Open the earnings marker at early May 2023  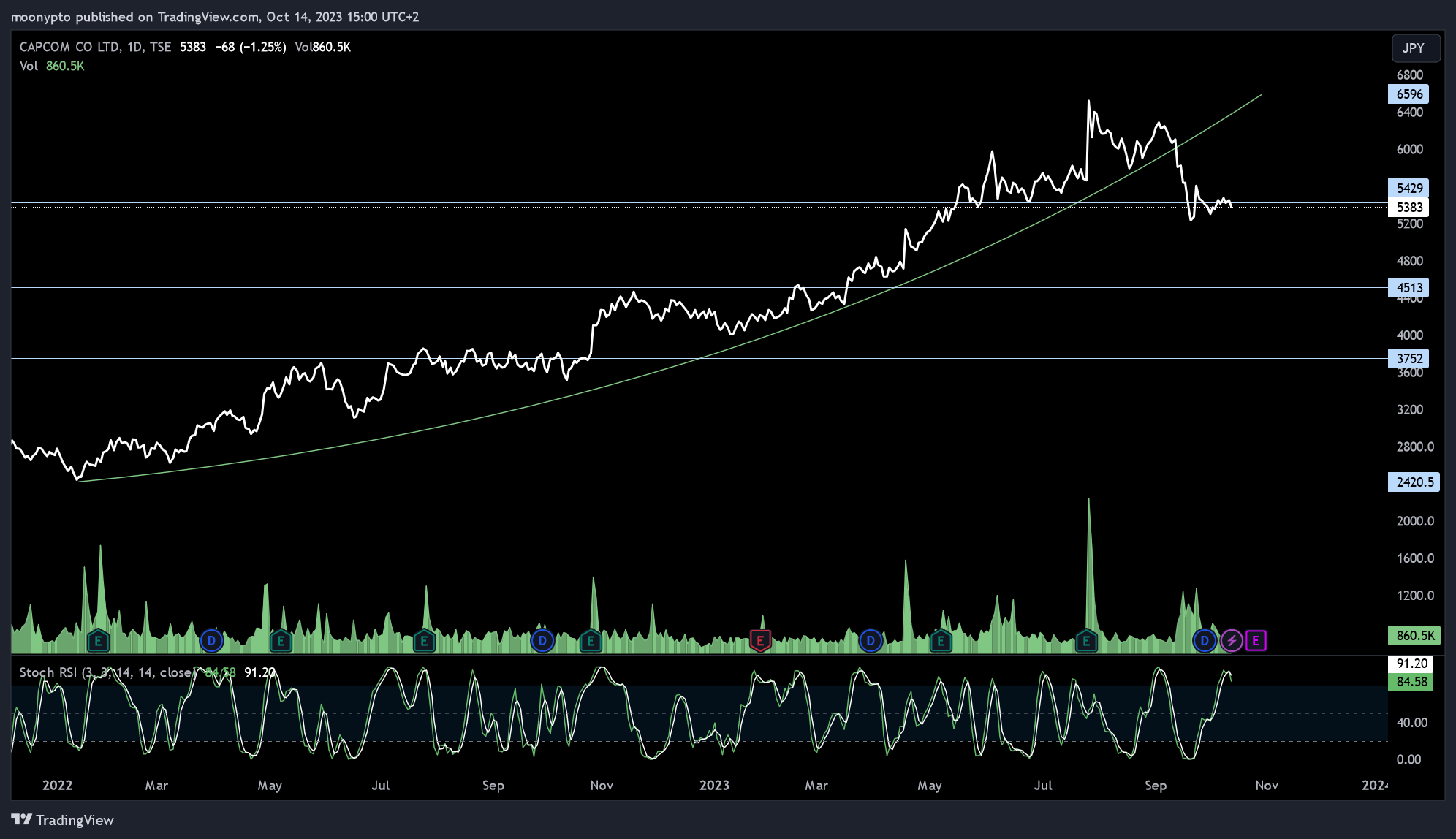click(941, 642)
